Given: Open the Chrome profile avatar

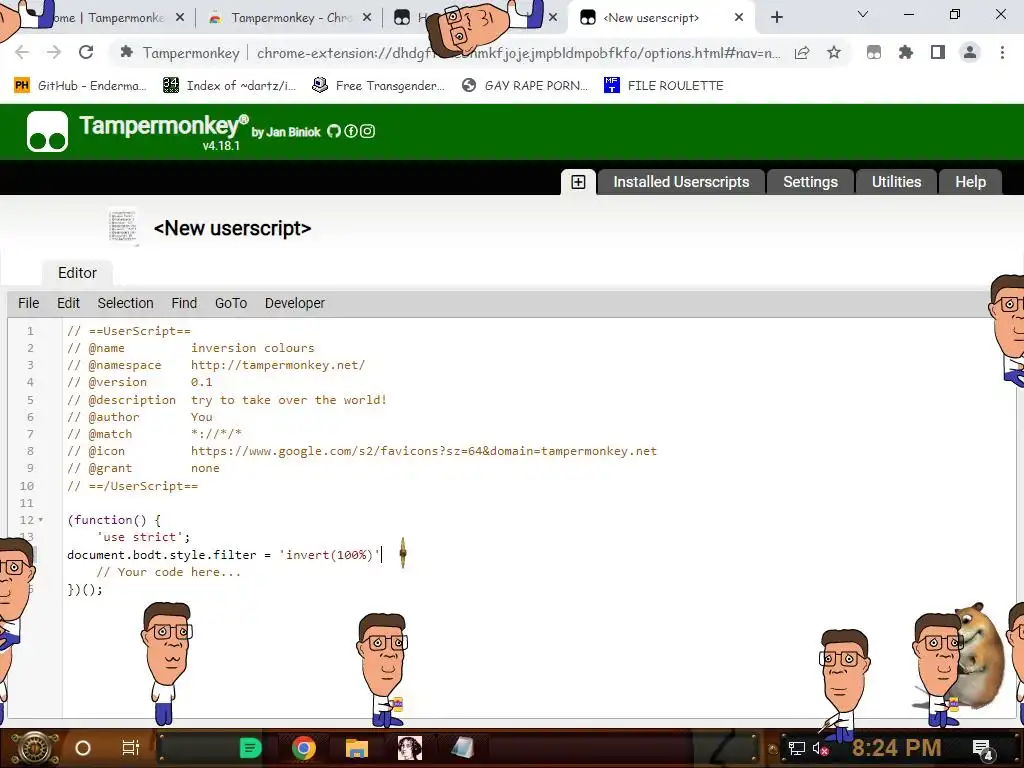Looking at the screenshot, I should (970, 52).
